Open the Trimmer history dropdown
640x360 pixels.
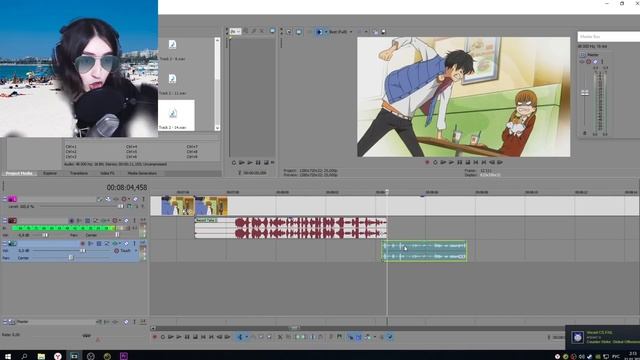click(235, 31)
